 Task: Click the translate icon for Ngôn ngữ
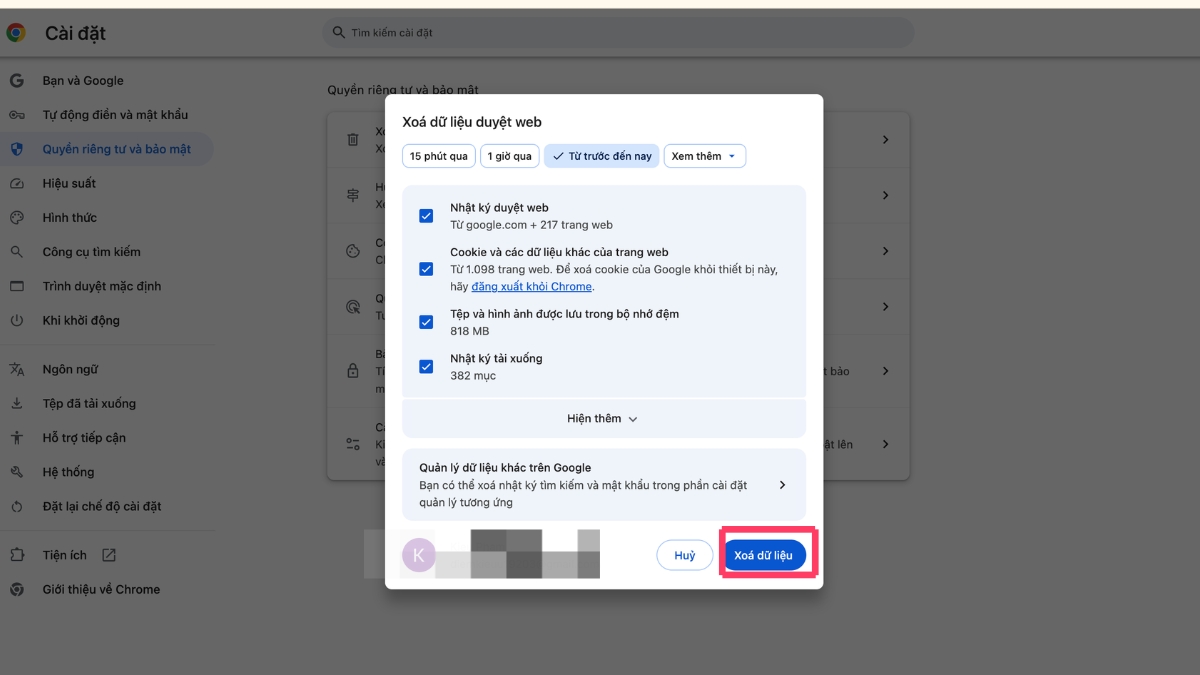tap(16, 370)
